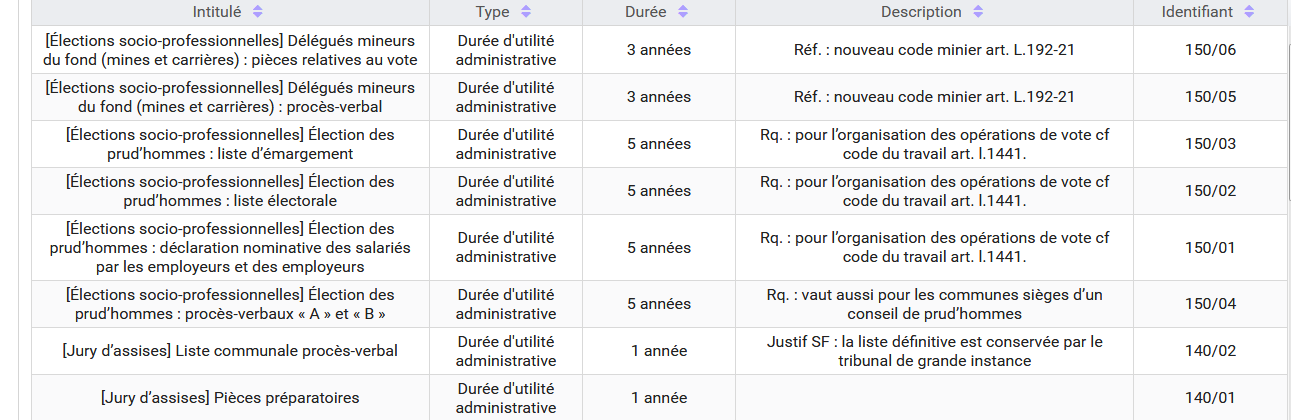Click the Description column header label

(920, 12)
